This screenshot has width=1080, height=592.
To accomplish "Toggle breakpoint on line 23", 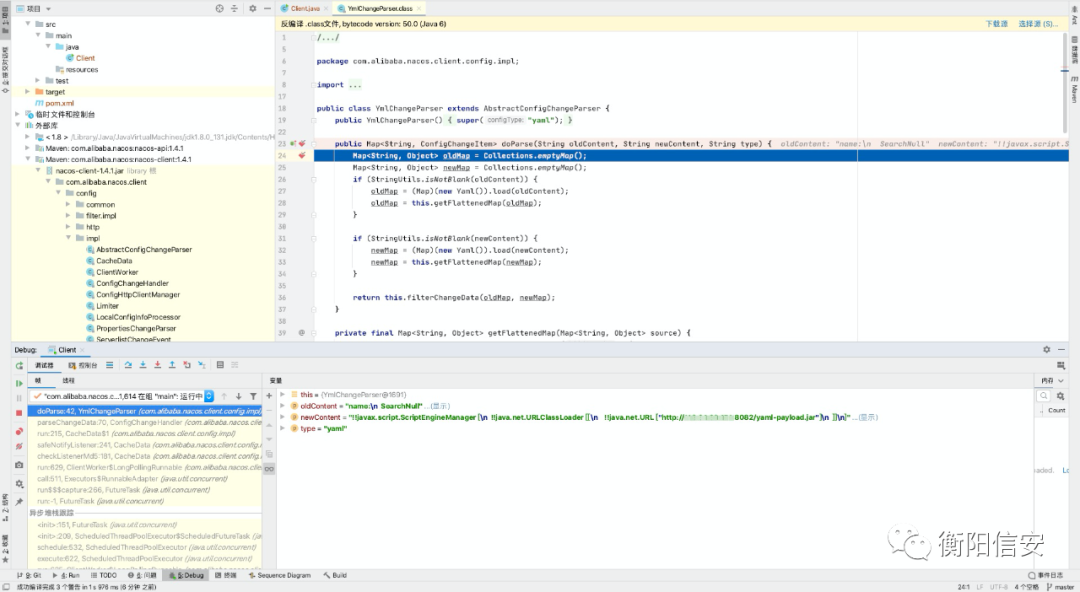I will click(302, 143).
